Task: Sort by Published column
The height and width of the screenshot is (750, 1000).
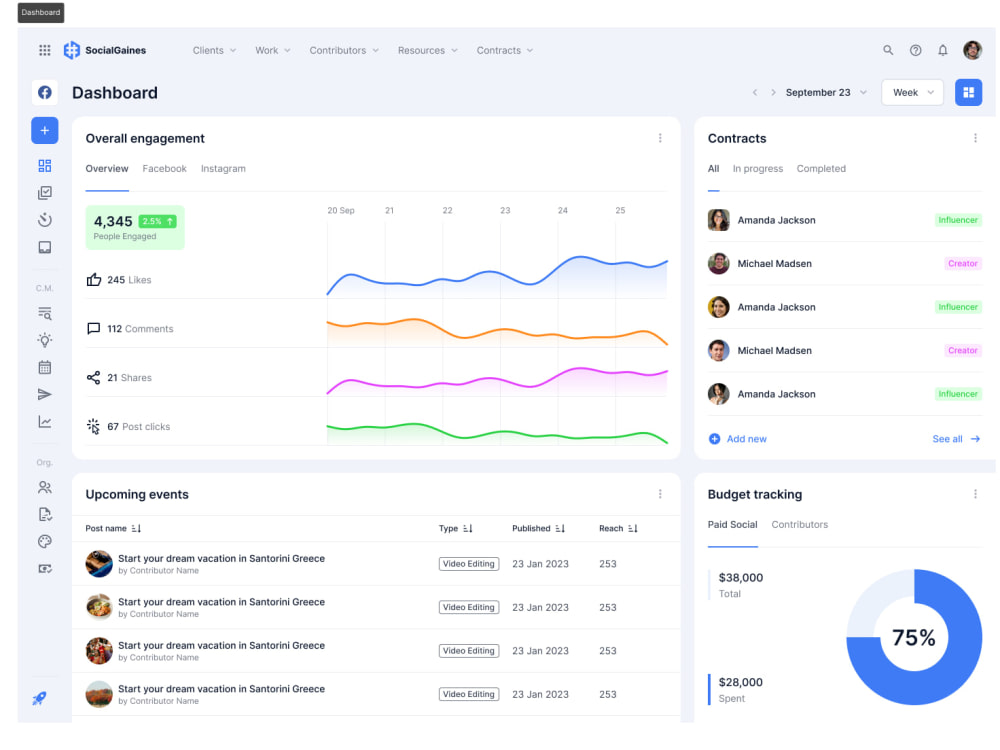Action: pyautogui.click(x=538, y=529)
